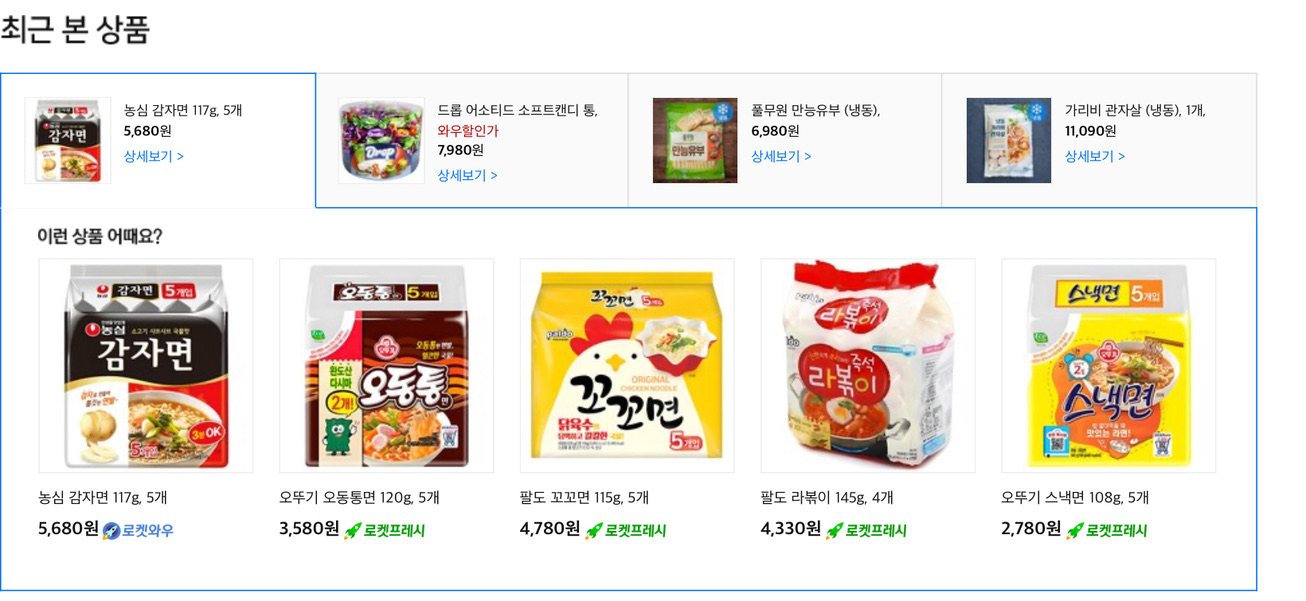
Task: Open the 오뚜기 오동통면 product image
Action: pyautogui.click(x=386, y=366)
